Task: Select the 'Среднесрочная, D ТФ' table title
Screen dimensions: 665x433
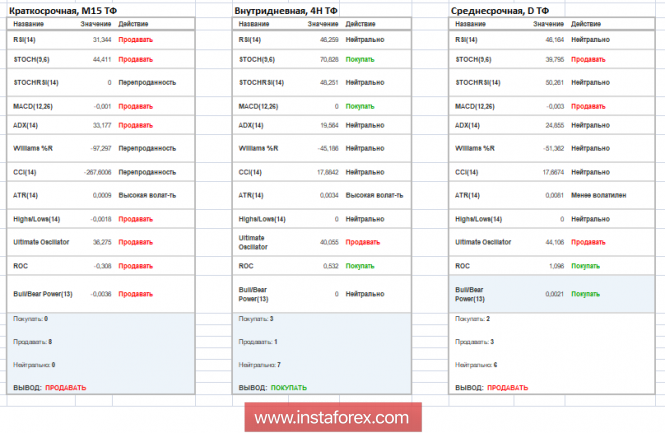Action: coord(500,11)
